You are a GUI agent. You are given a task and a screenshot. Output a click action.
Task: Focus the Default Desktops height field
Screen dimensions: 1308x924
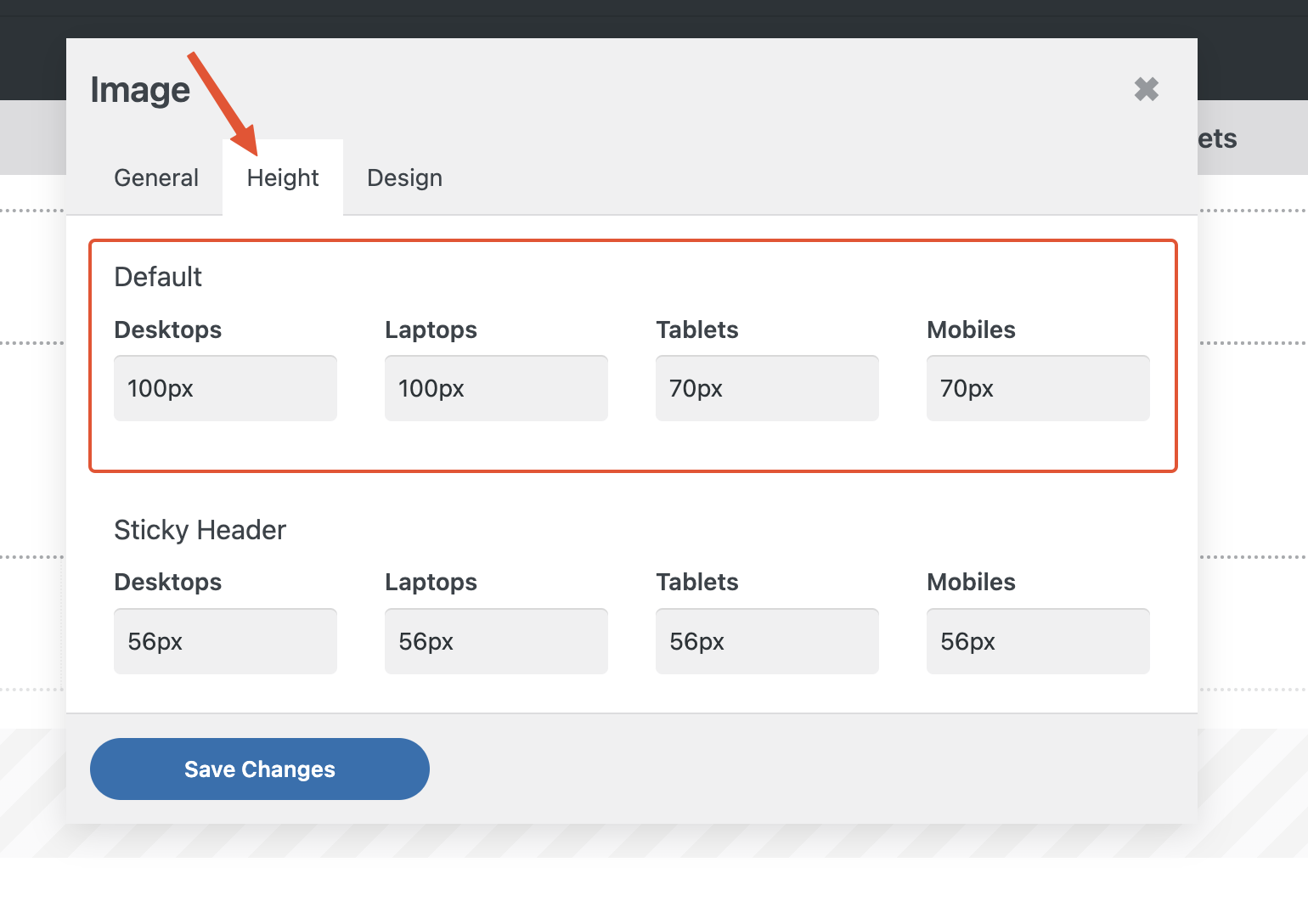pyautogui.click(x=225, y=388)
